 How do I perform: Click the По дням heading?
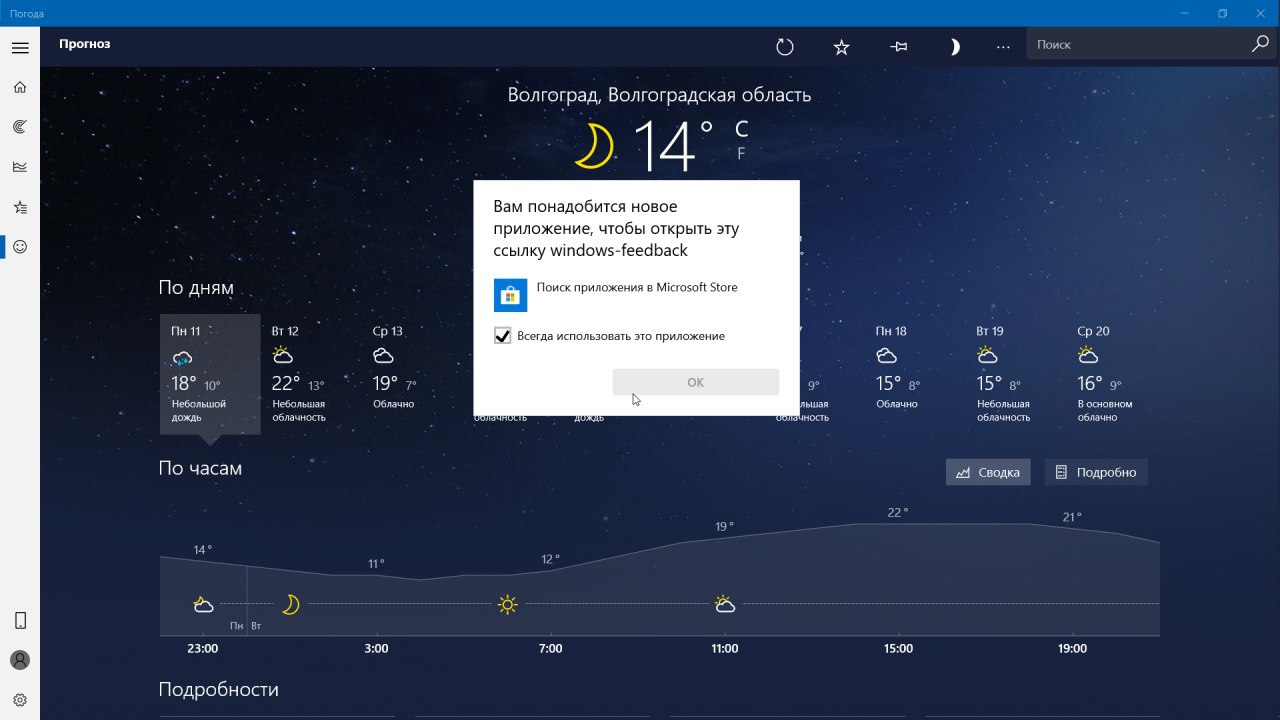pos(196,288)
